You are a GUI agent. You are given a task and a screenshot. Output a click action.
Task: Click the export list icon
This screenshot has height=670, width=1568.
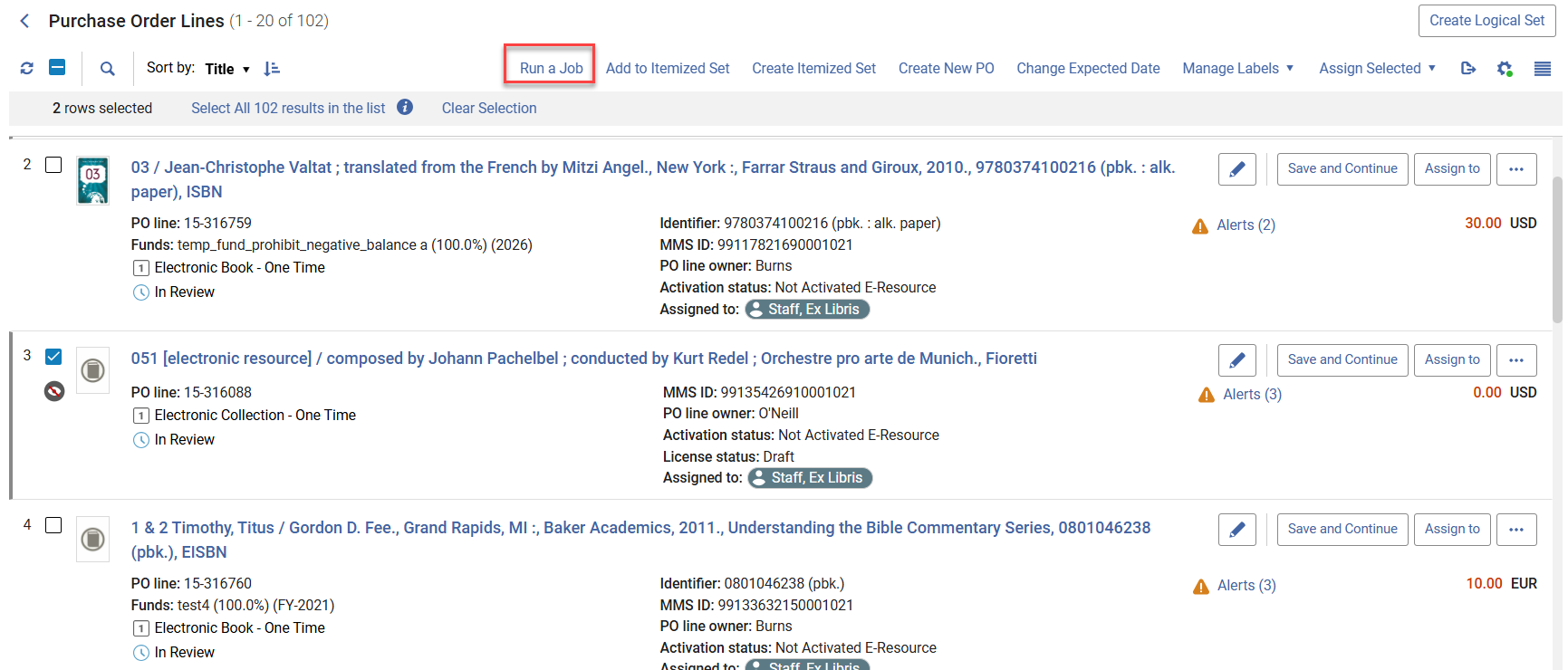pyautogui.click(x=1468, y=68)
